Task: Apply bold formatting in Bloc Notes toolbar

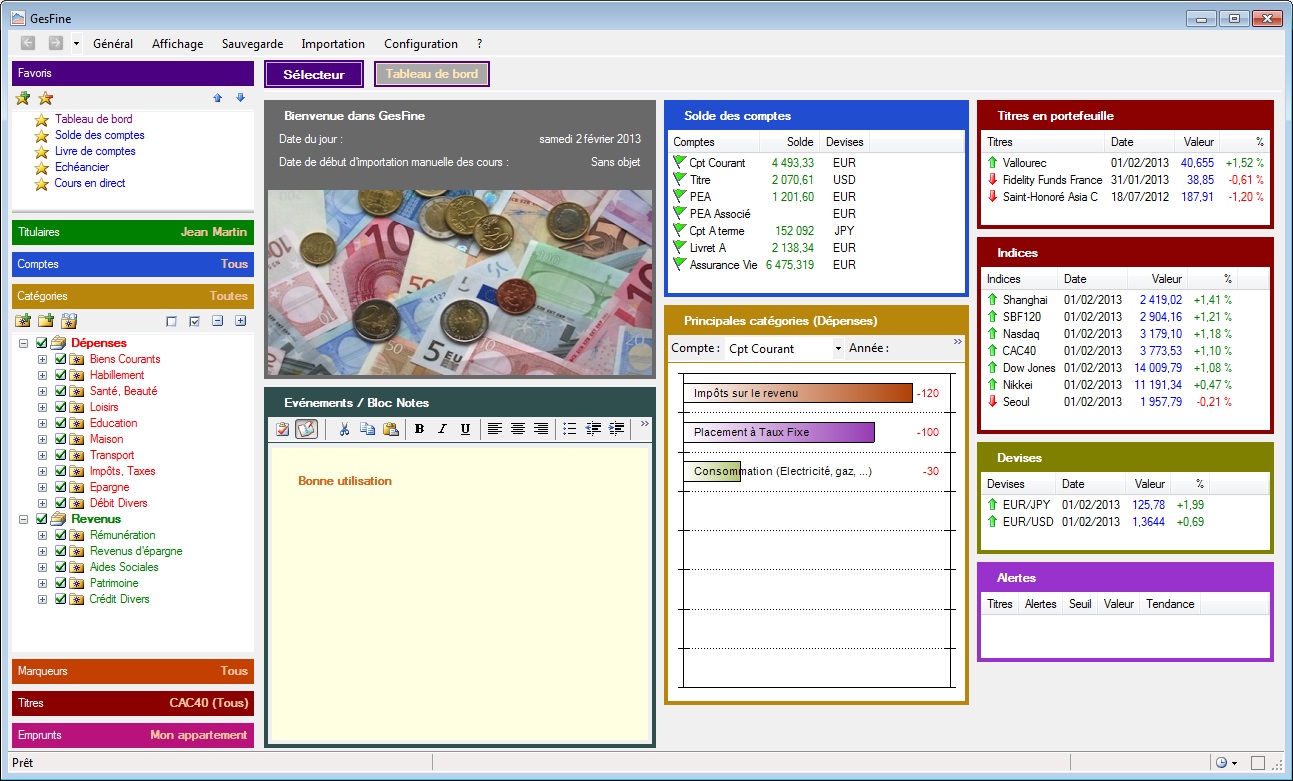Action: [419, 429]
